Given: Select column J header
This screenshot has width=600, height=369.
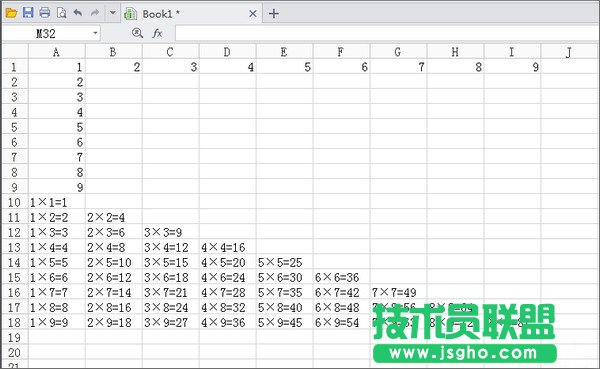Looking at the screenshot, I should click(x=569, y=52).
